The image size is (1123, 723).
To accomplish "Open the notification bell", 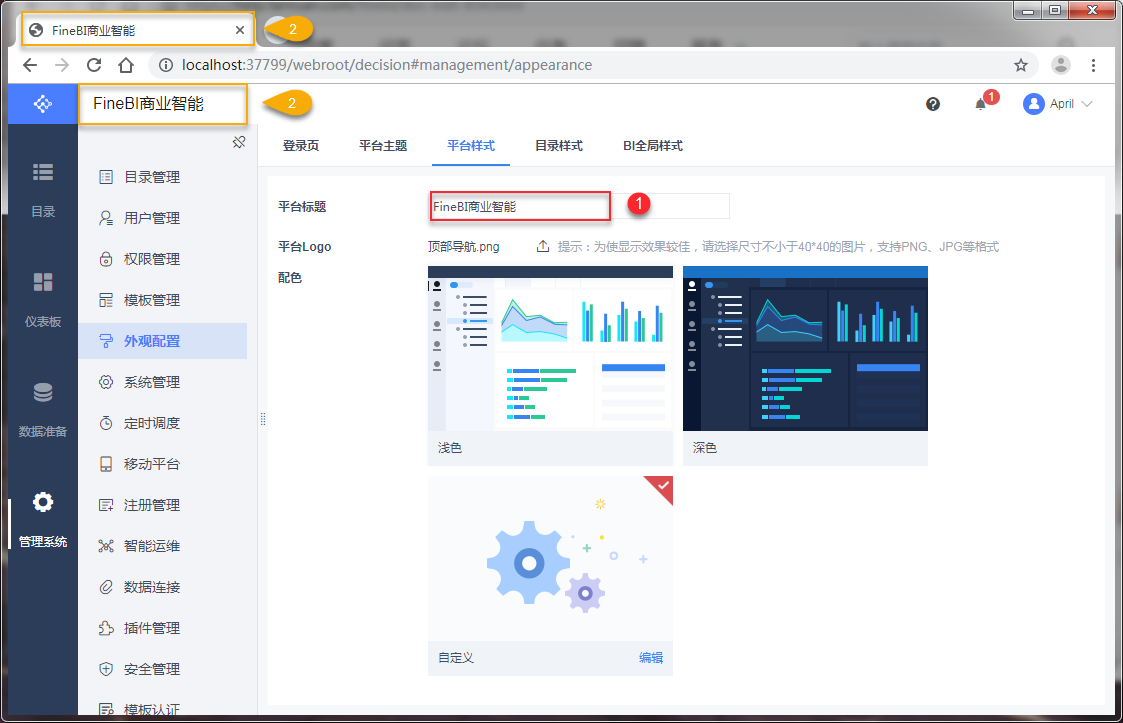I will coord(980,105).
